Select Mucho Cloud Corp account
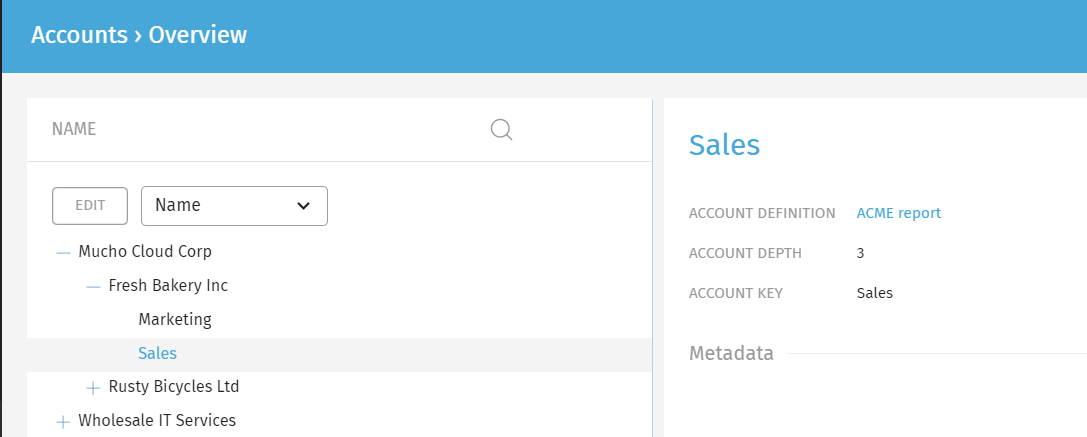This screenshot has width=1087, height=437. (x=145, y=251)
